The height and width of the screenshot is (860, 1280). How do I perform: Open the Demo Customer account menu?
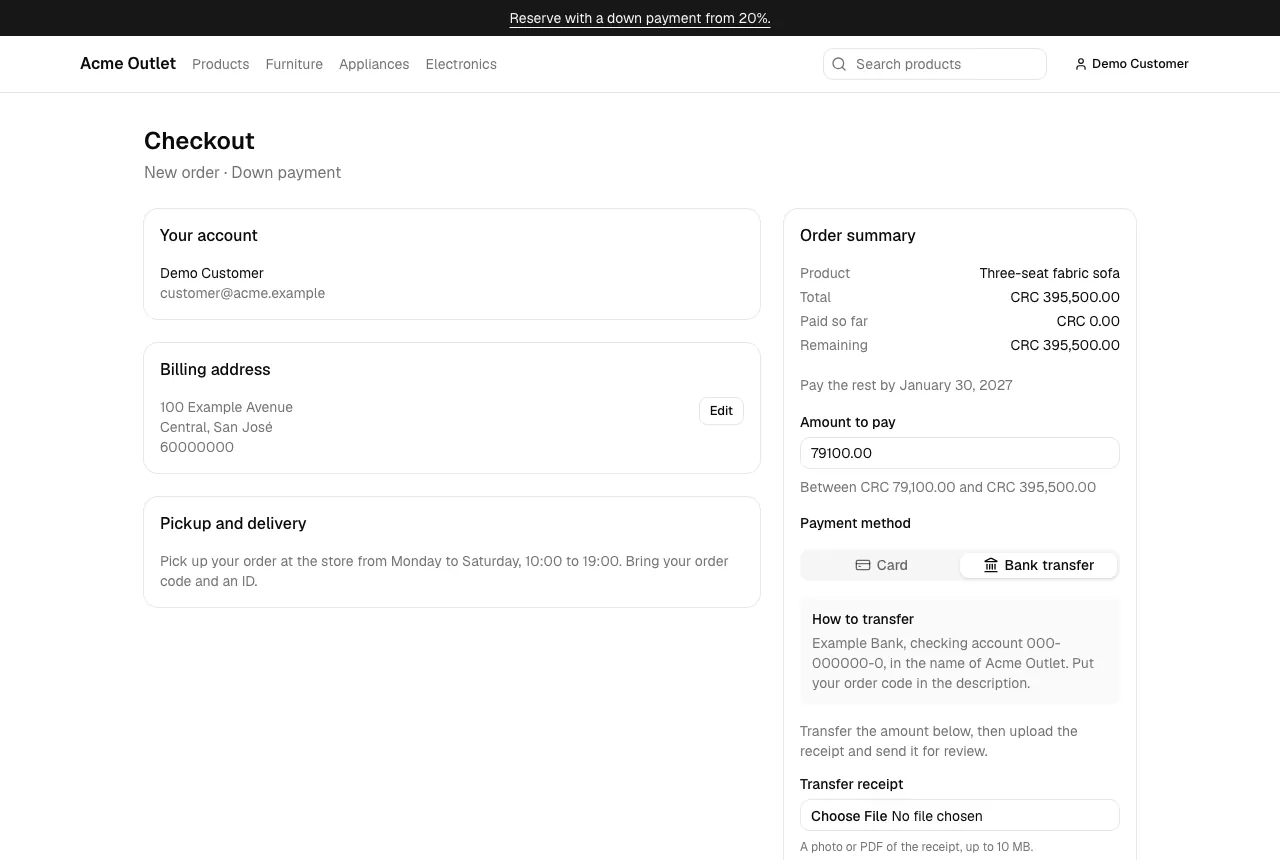(x=1131, y=64)
